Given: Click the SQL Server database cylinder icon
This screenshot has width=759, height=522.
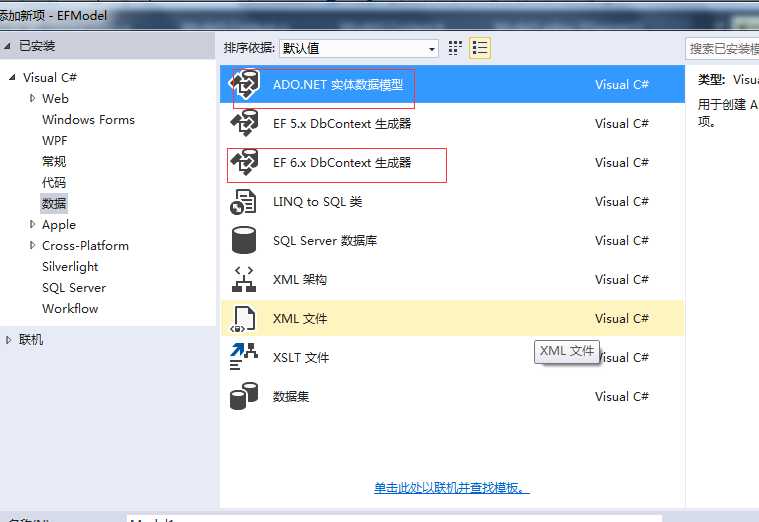Looking at the screenshot, I should coord(243,240).
